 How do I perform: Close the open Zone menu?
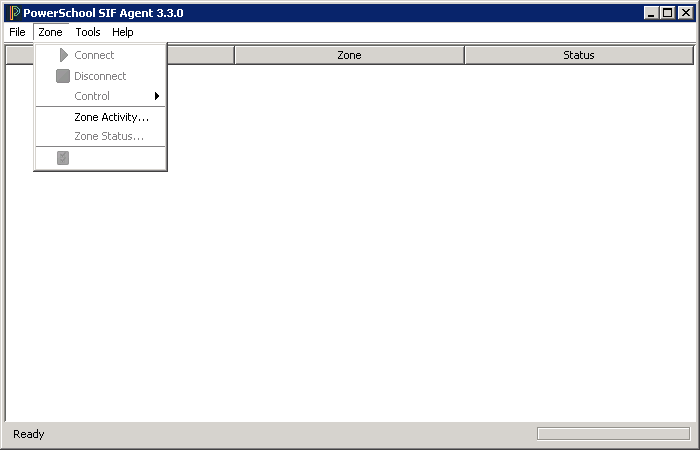[x=50, y=32]
